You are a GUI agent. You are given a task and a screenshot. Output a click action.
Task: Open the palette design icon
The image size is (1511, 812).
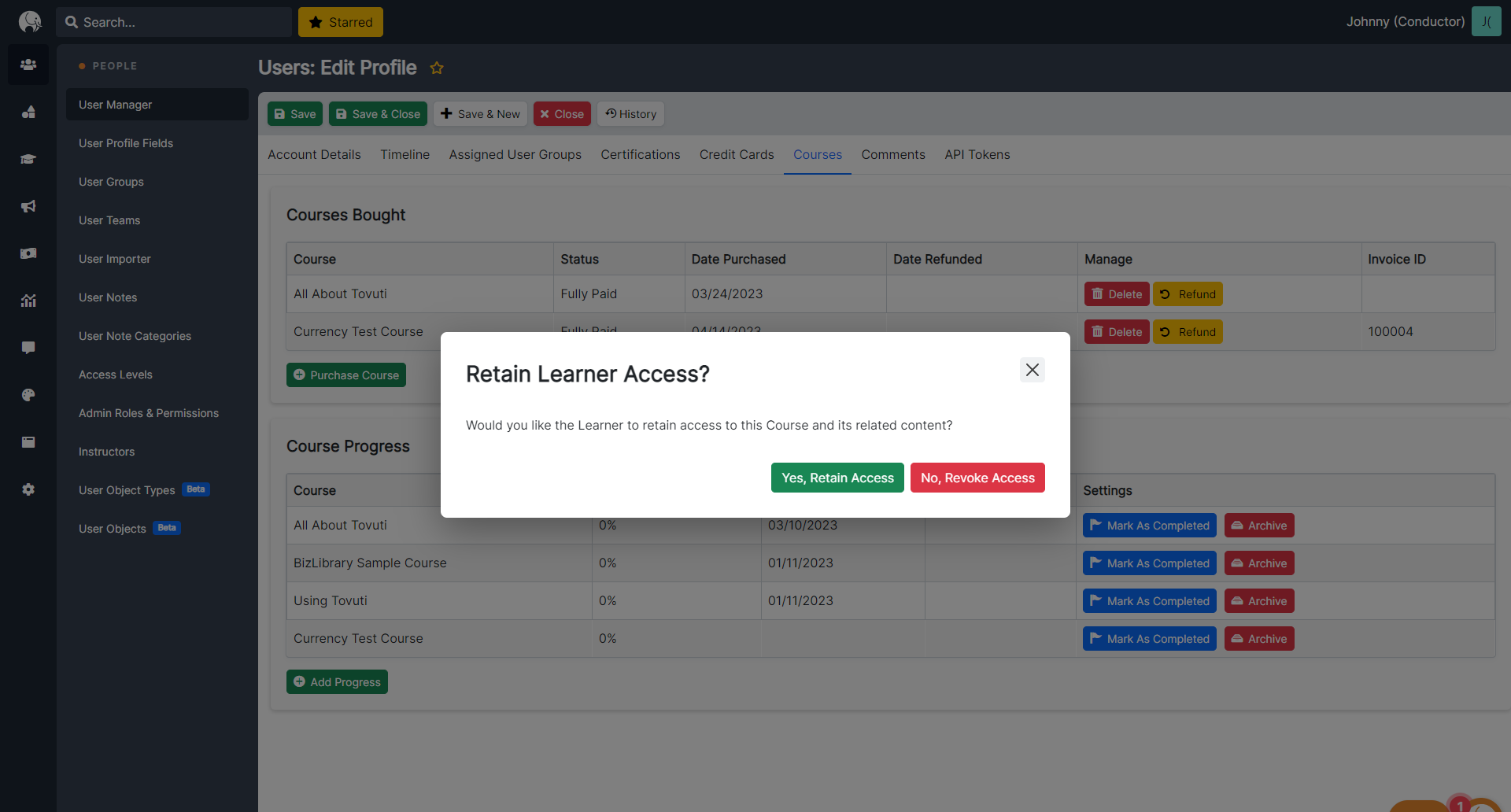pyautogui.click(x=28, y=395)
